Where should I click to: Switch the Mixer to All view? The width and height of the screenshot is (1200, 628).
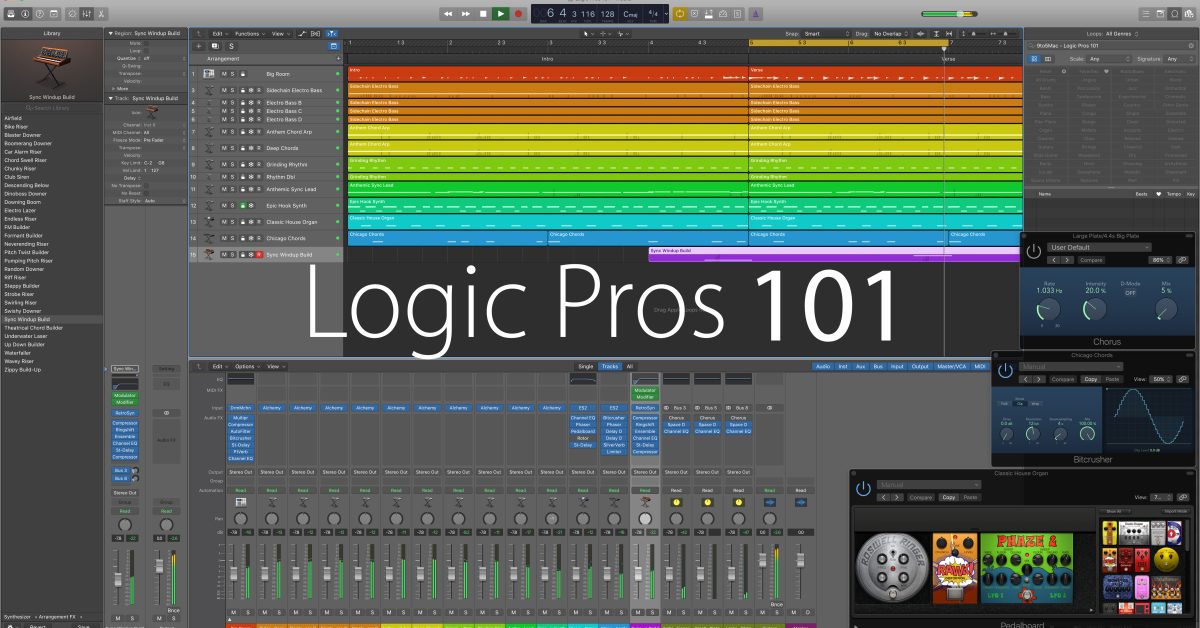[x=629, y=366]
